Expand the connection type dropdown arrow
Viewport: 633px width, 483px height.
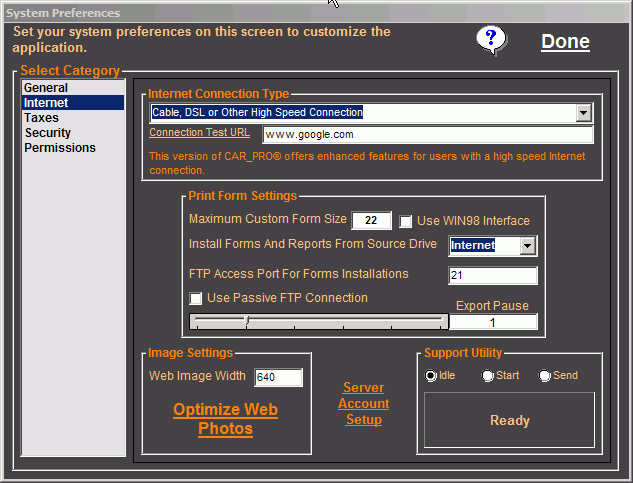584,113
